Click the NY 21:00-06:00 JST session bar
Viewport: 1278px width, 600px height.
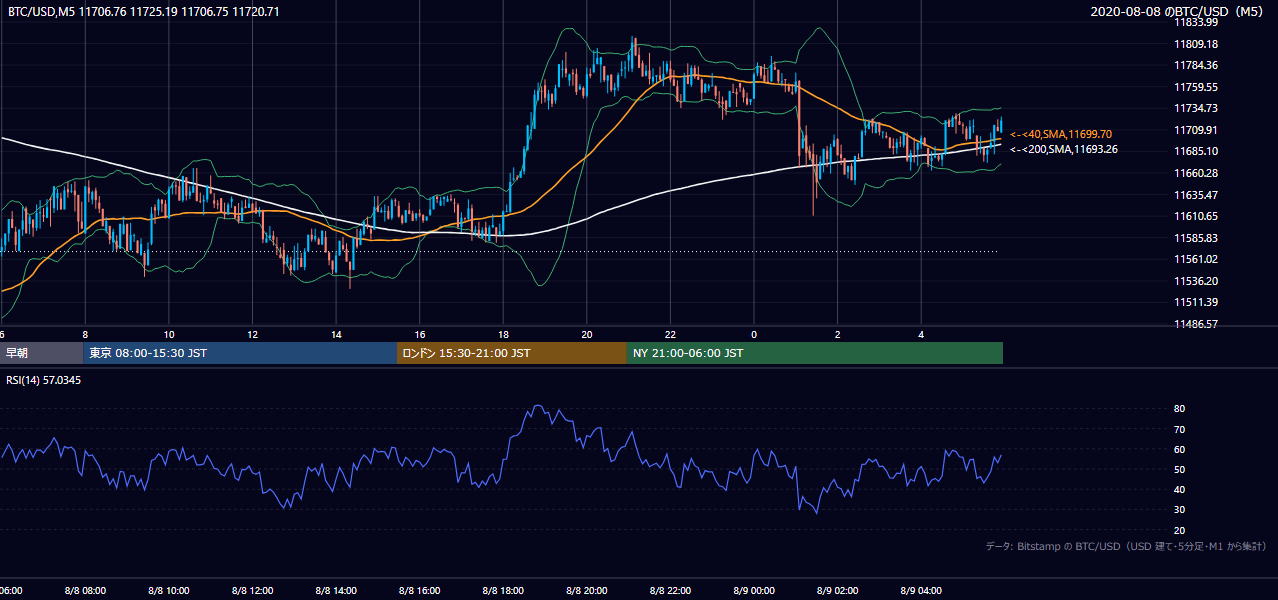coord(815,353)
